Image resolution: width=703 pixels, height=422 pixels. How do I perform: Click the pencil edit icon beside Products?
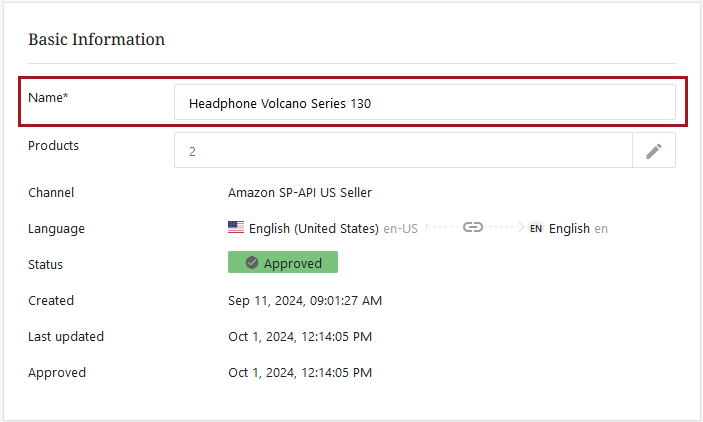654,151
